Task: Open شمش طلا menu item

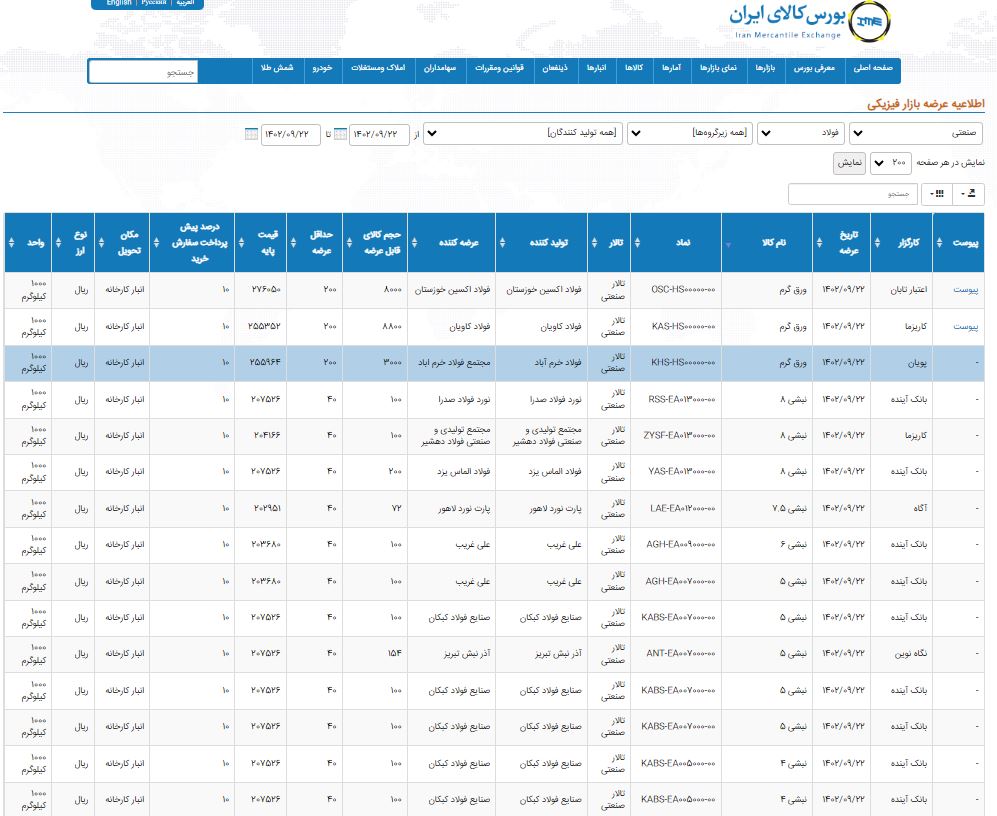Action: tap(277, 68)
